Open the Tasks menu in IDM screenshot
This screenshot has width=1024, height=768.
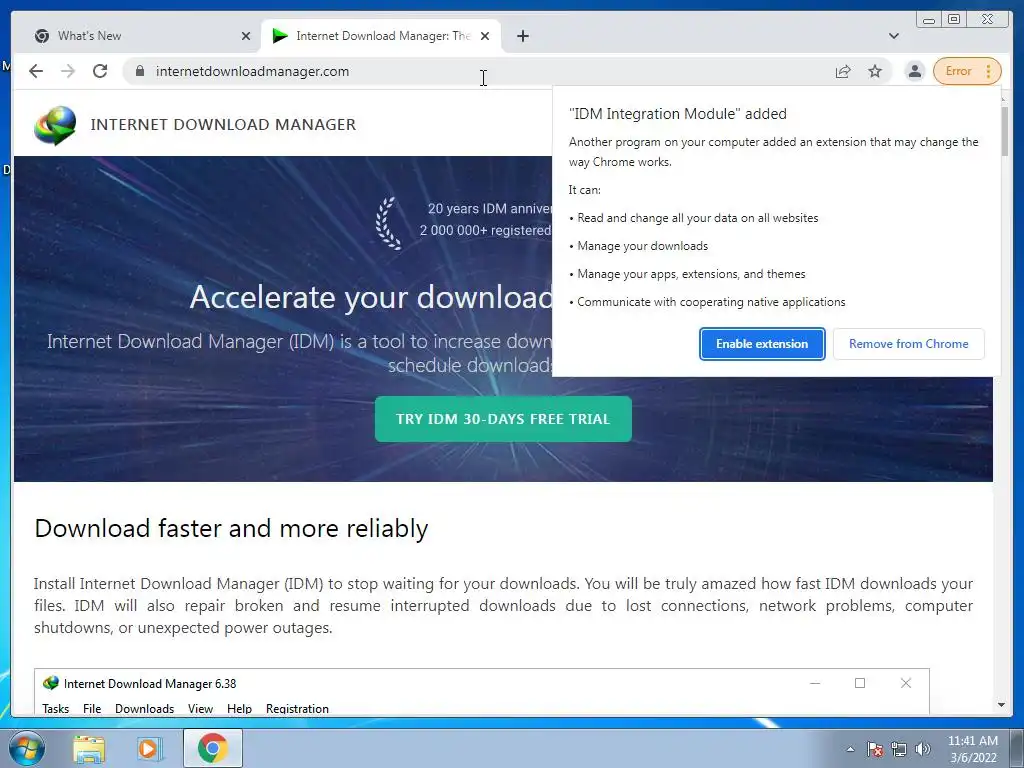[x=56, y=709]
